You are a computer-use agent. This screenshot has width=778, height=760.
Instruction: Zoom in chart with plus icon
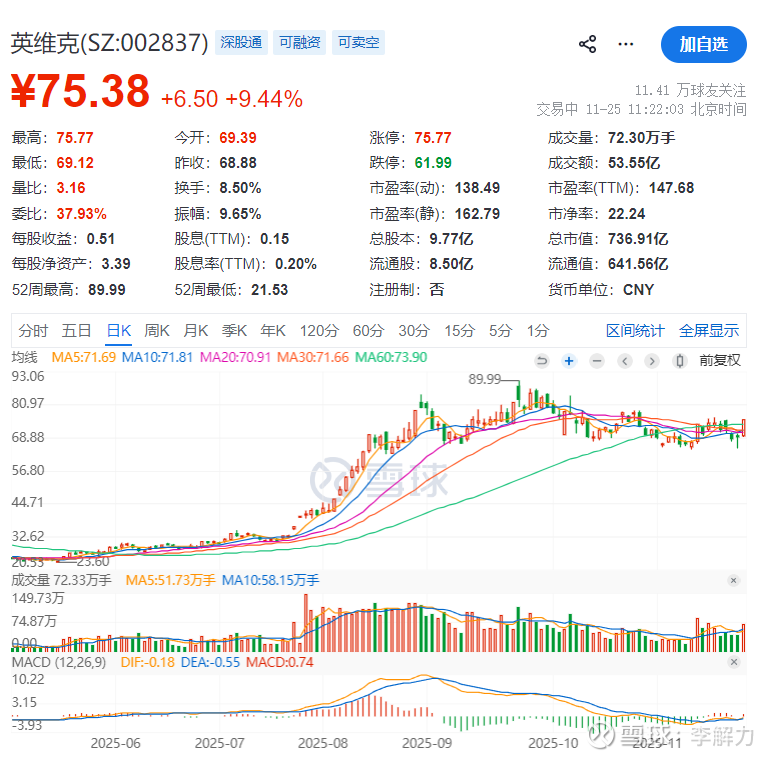pos(569,361)
